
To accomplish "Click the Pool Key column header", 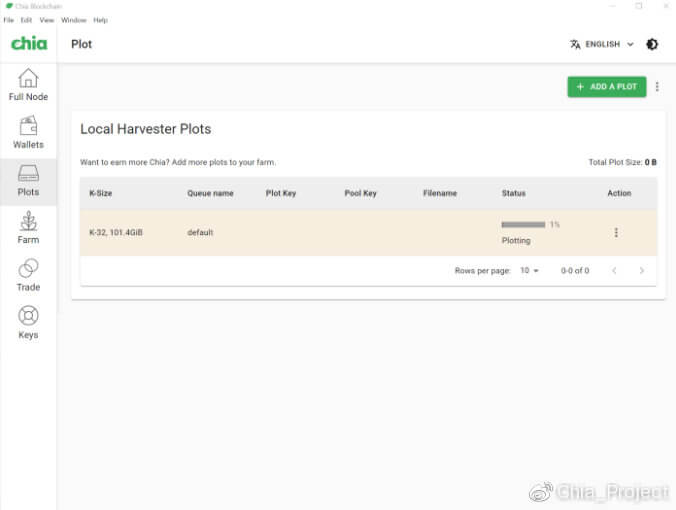I will pos(360,193).
